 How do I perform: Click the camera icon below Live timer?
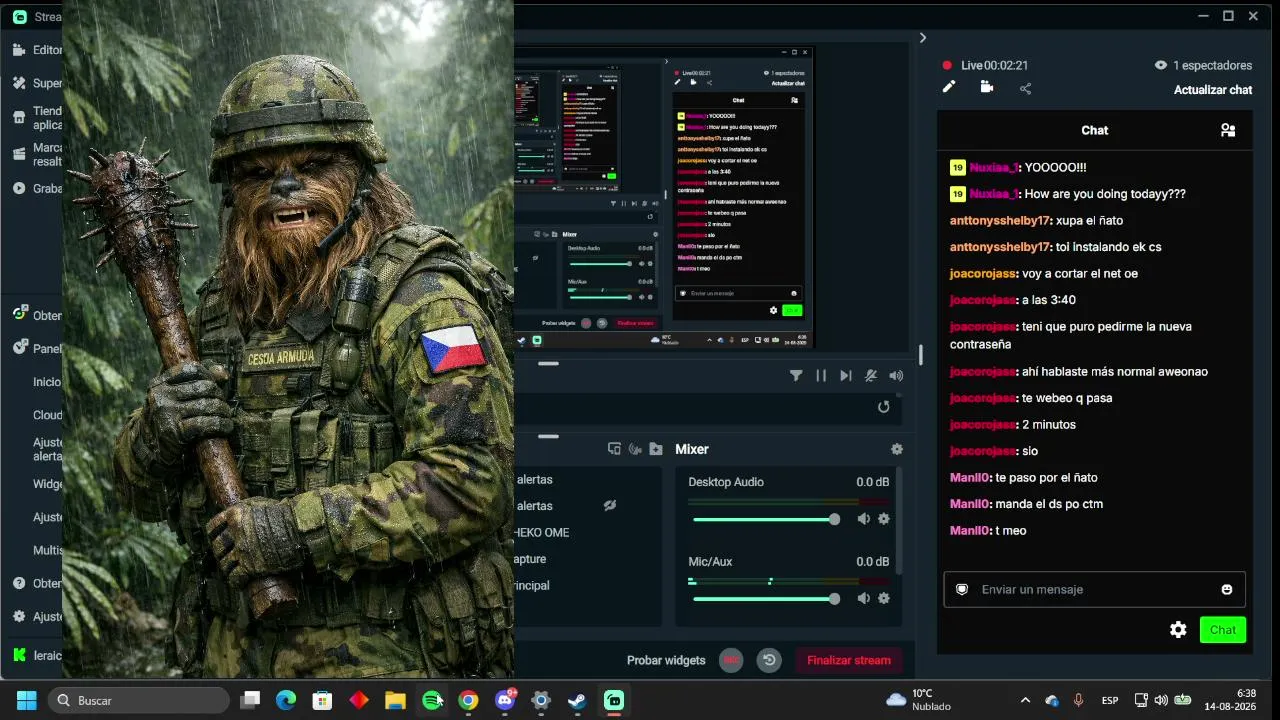click(987, 87)
